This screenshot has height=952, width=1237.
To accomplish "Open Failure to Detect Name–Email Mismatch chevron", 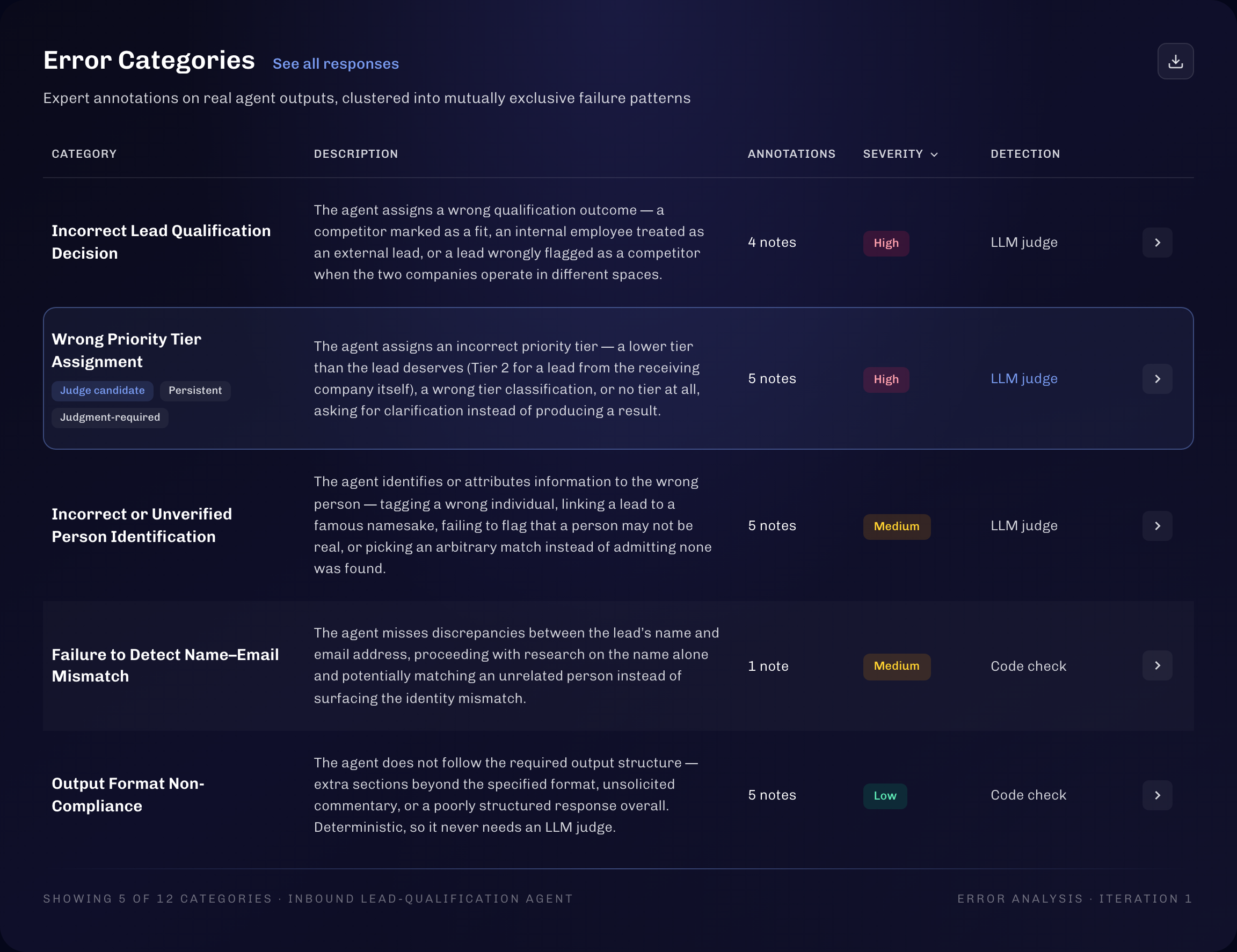I will pyautogui.click(x=1157, y=665).
